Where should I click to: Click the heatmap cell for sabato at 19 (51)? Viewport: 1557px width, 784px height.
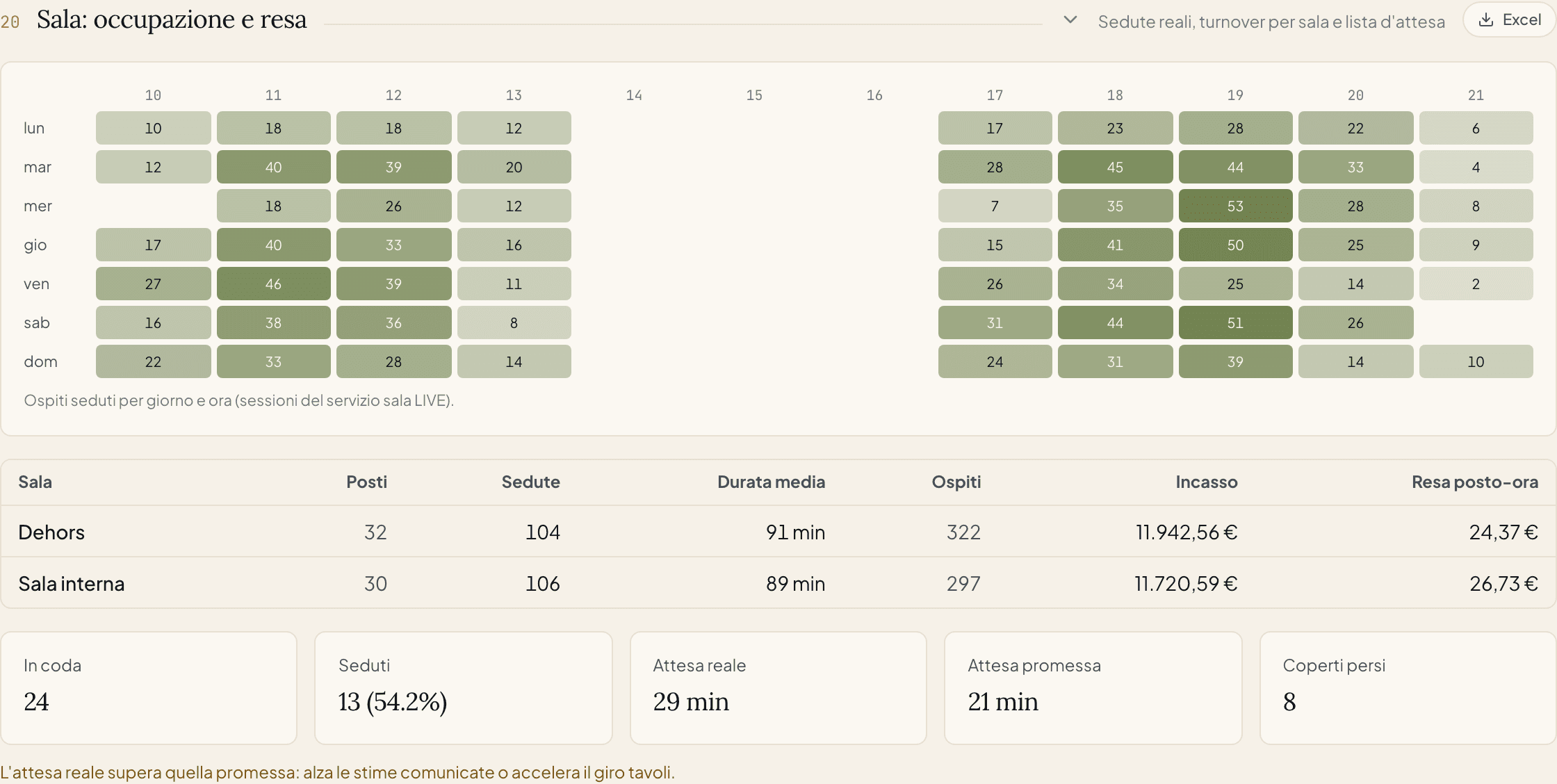[1235, 322]
